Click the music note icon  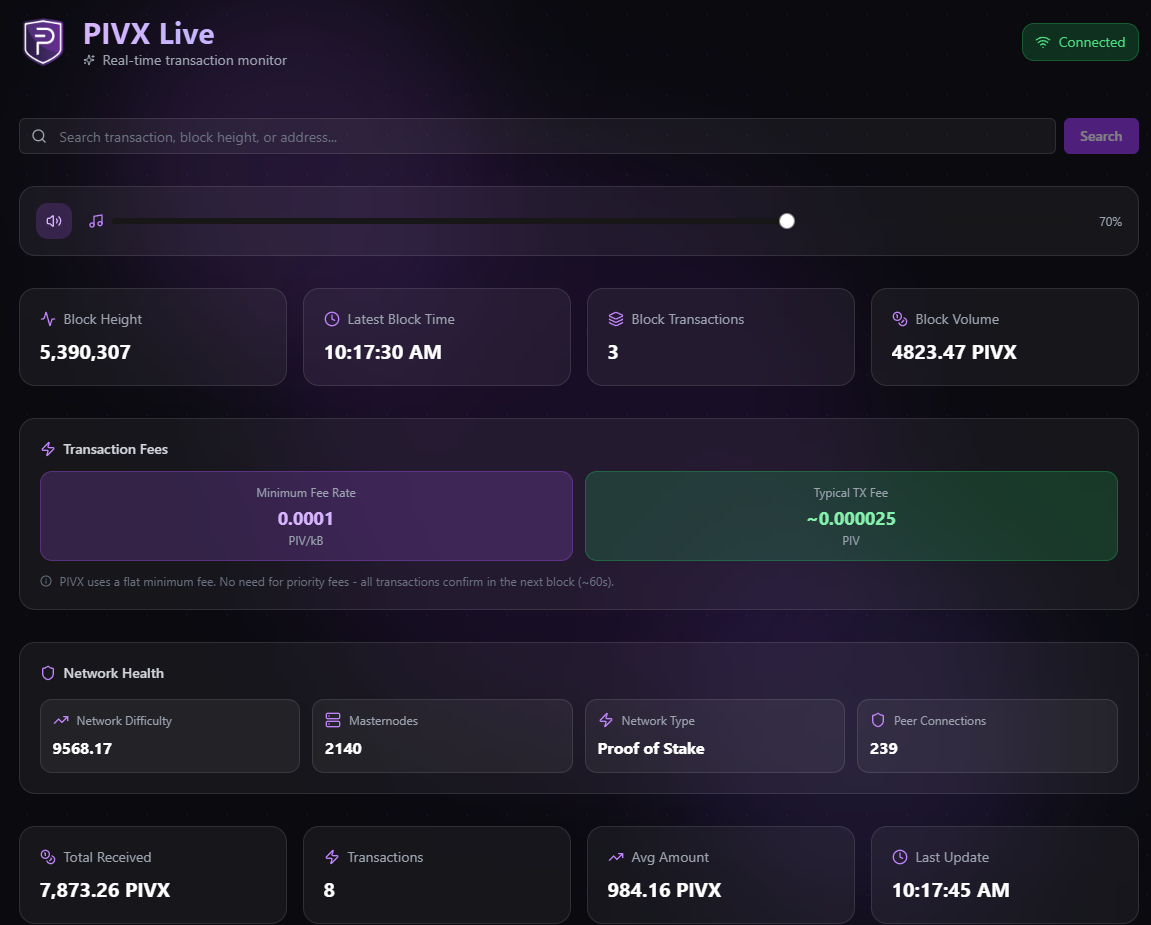96,221
